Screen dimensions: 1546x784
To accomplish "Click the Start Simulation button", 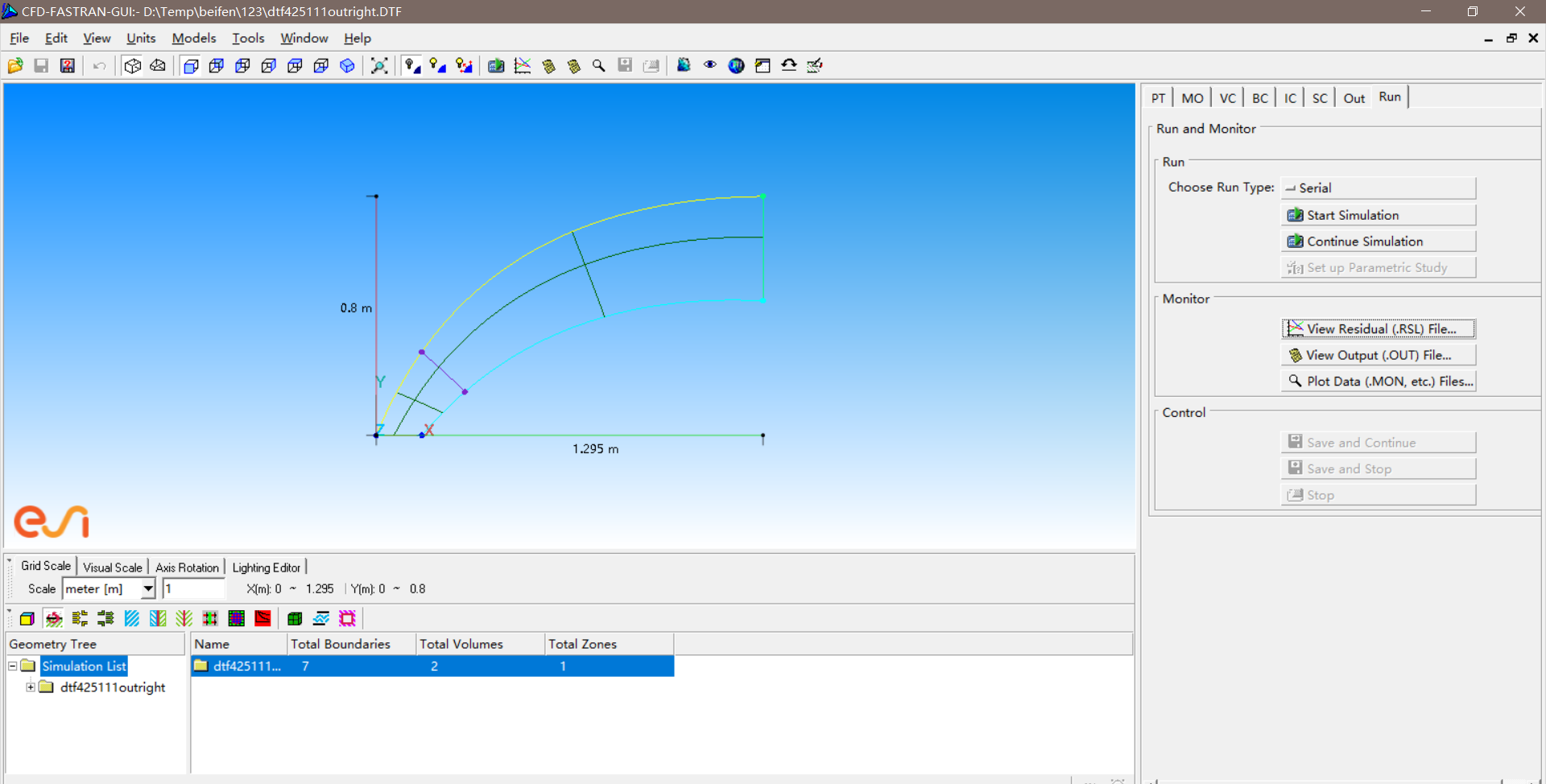I will [1378, 215].
